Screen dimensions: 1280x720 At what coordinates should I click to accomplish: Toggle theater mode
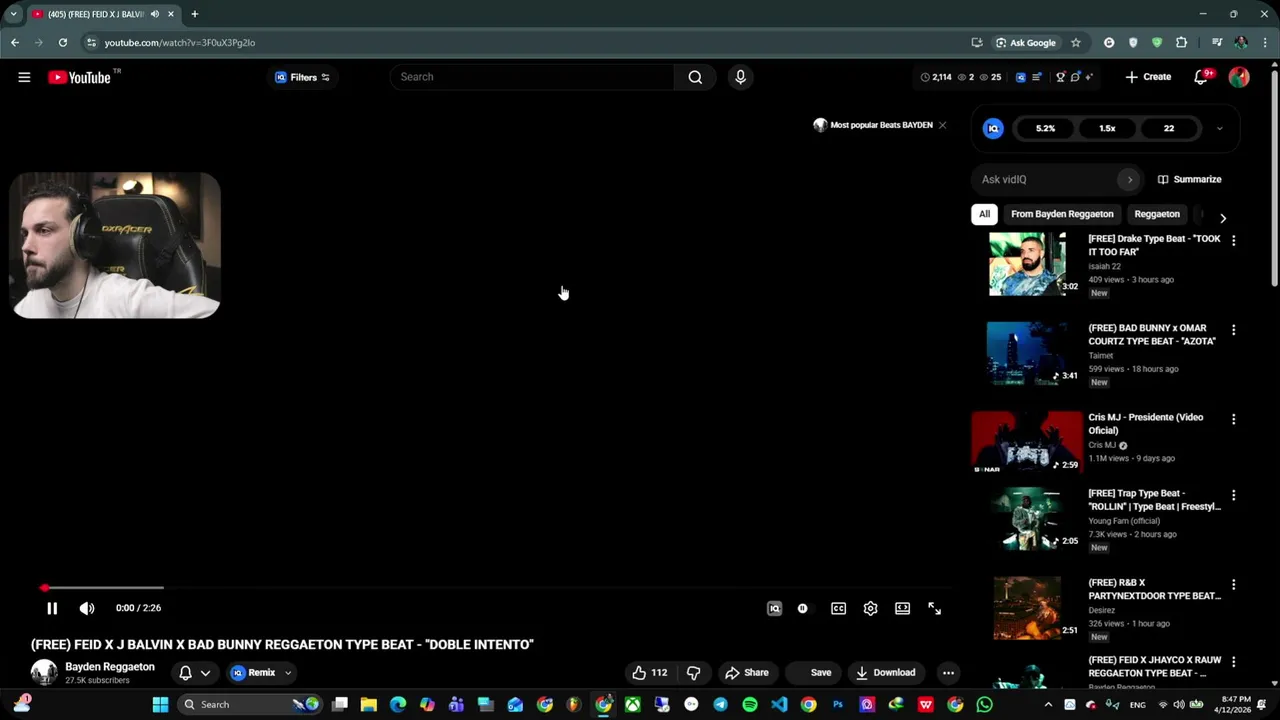click(x=902, y=608)
